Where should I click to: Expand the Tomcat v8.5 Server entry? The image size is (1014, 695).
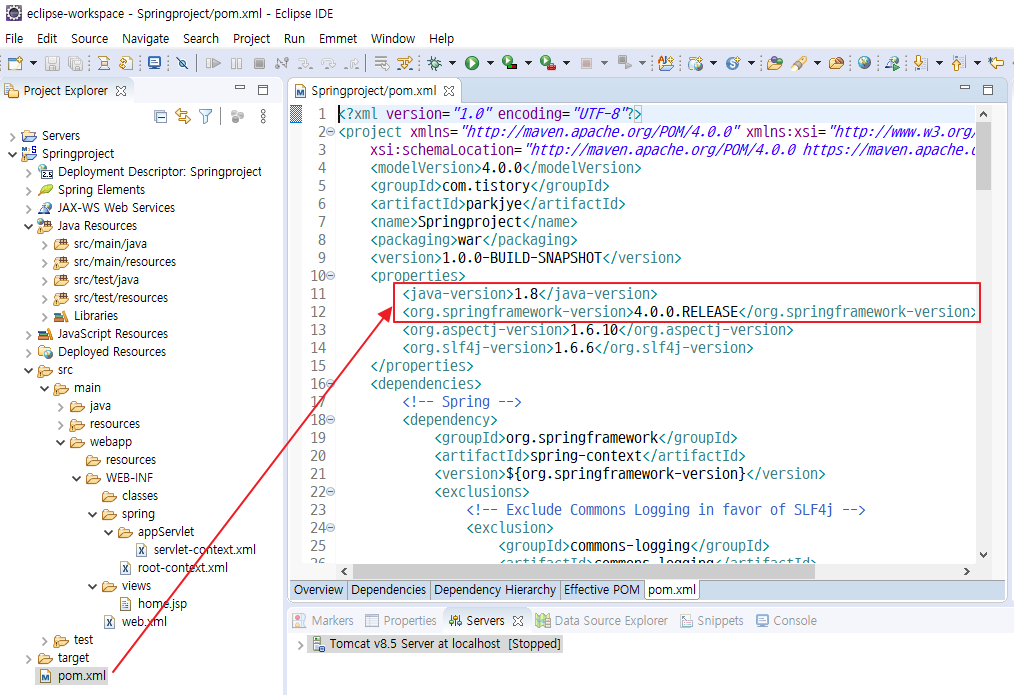(300, 645)
